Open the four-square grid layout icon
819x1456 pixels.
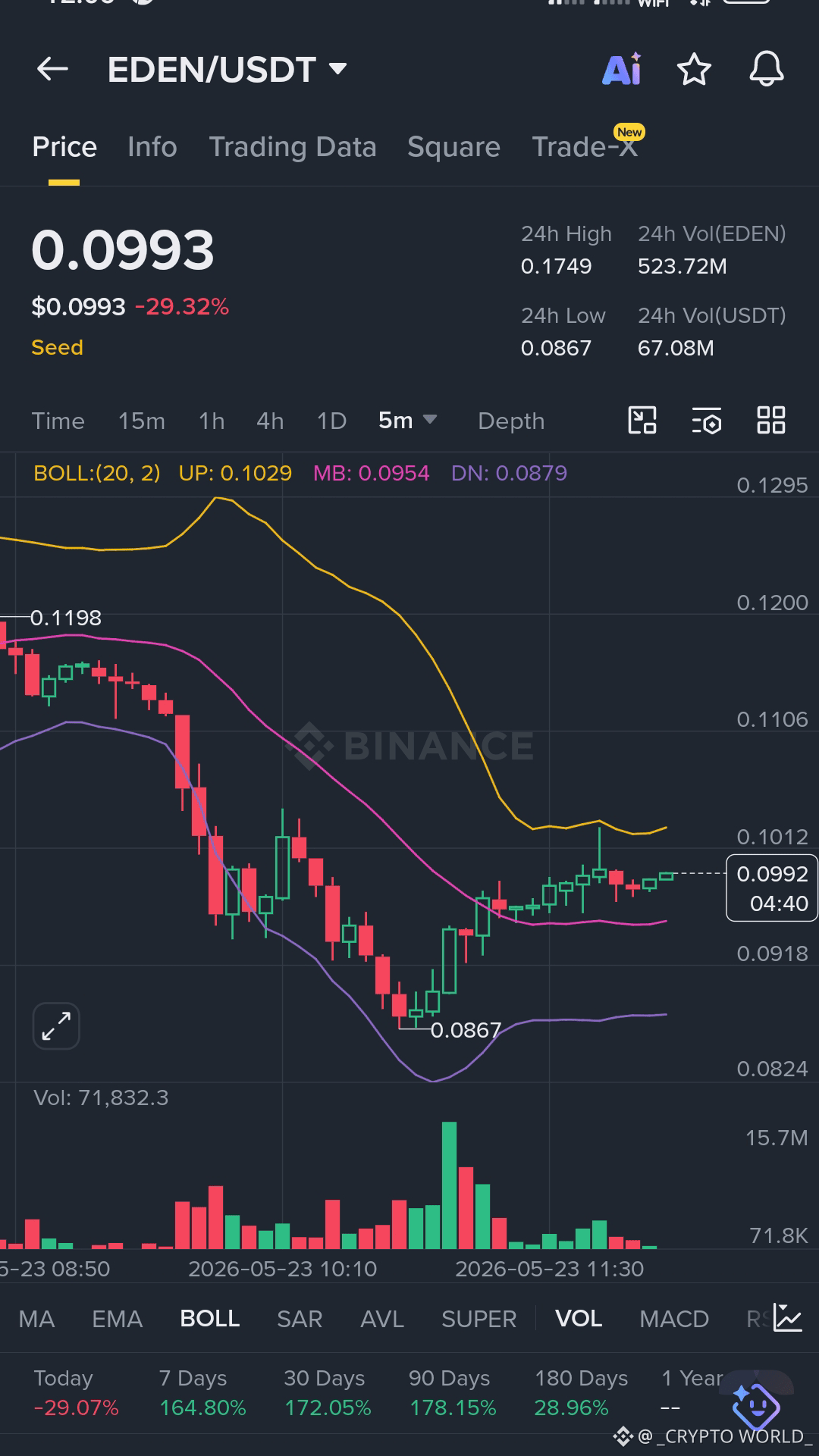[771, 420]
